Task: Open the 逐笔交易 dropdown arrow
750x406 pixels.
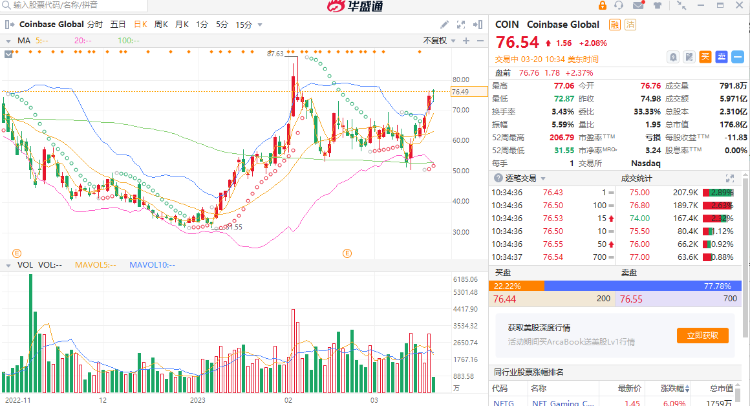Action: tap(543, 178)
